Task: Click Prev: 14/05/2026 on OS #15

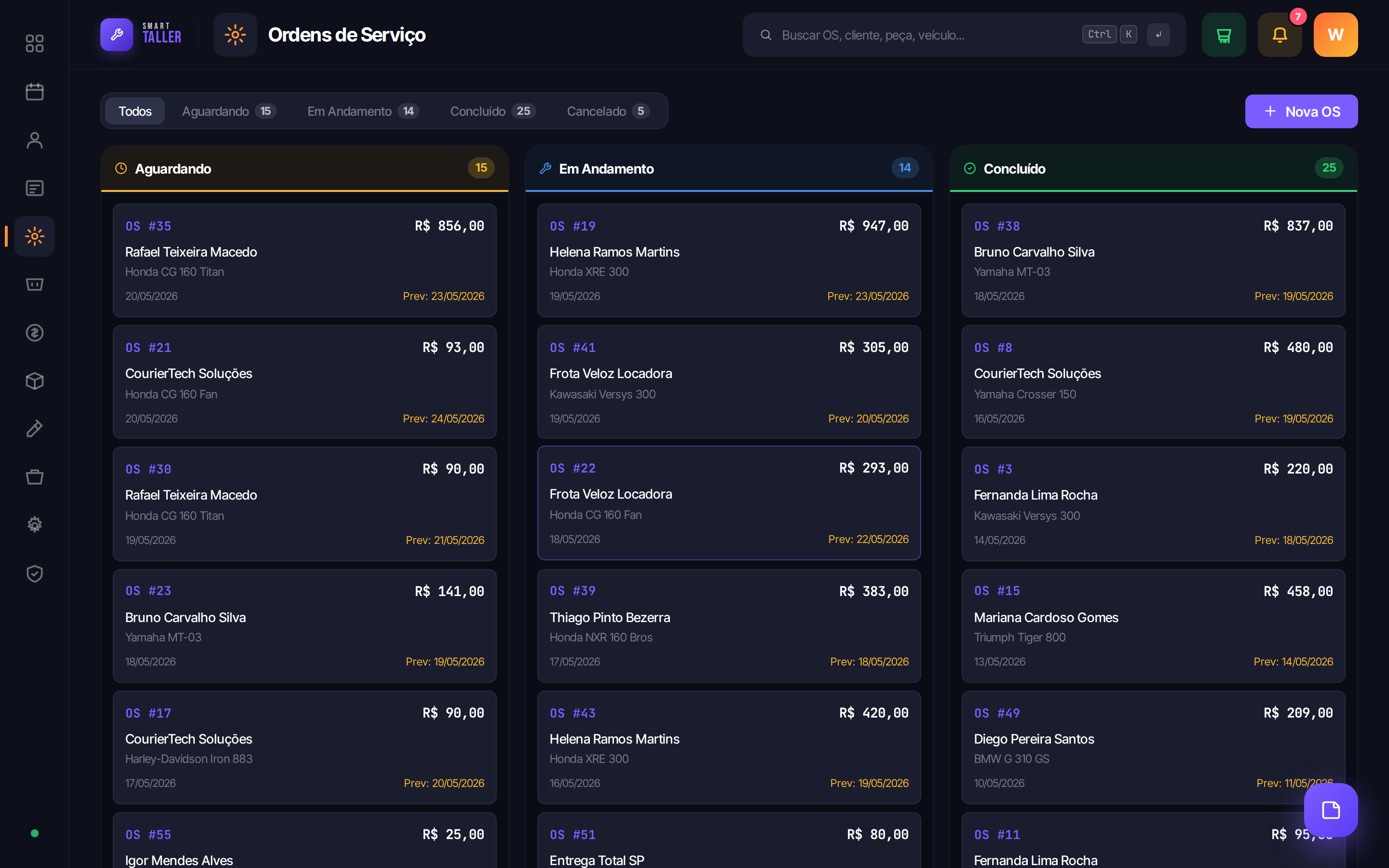Action: 1293,661
